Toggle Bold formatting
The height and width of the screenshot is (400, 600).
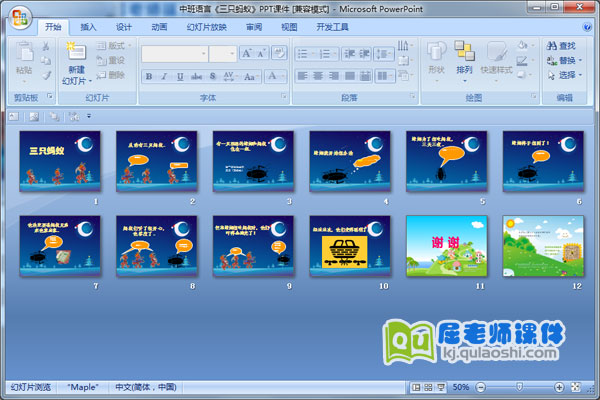pos(149,76)
